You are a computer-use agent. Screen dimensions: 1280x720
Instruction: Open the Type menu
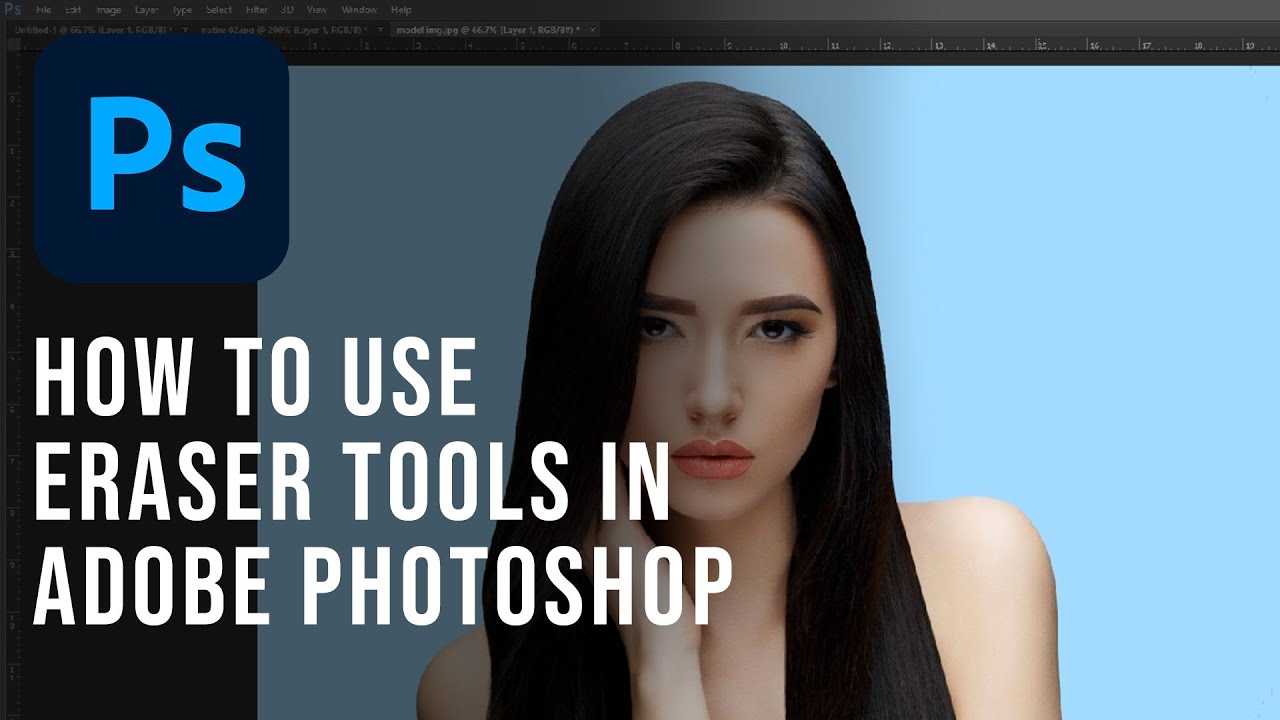(x=182, y=10)
